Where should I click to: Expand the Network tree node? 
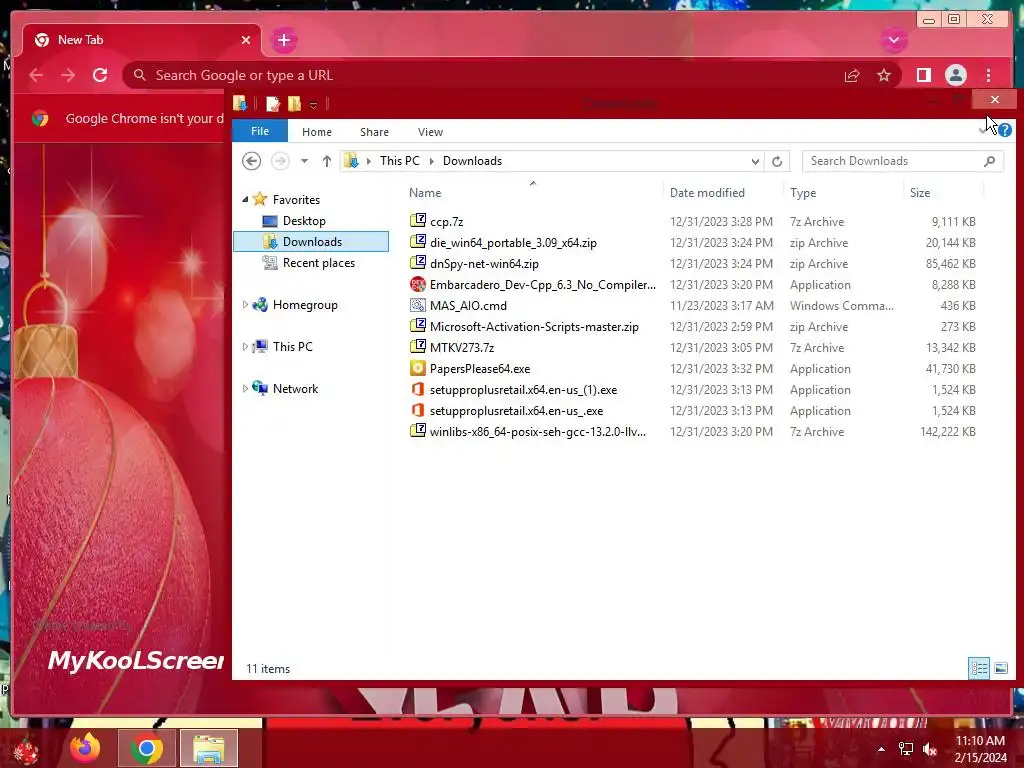[246, 388]
